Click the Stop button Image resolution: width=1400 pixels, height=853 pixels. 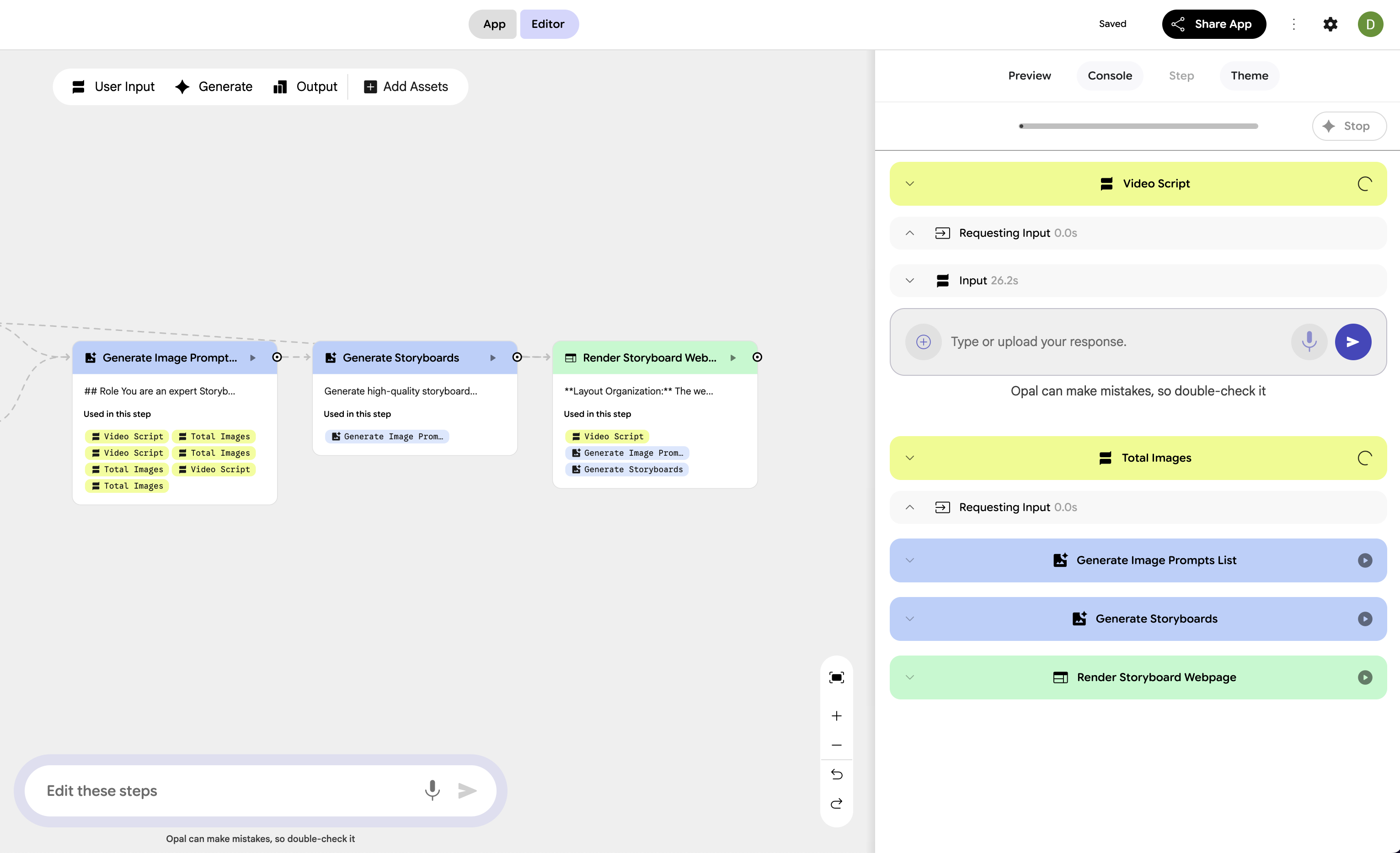click(x=1348, y=126)
